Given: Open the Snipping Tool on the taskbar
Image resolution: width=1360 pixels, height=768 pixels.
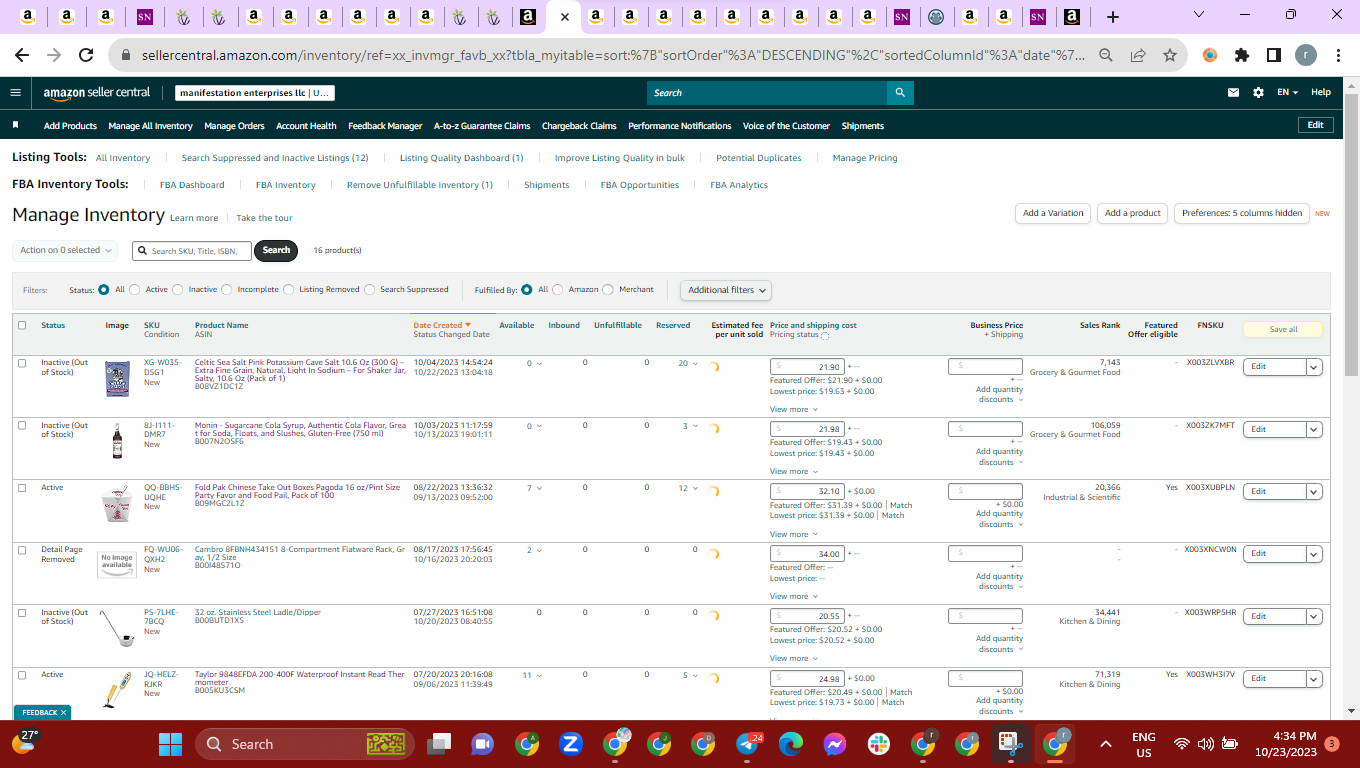Looking at the screenshot, I should tap(1009, 744).
